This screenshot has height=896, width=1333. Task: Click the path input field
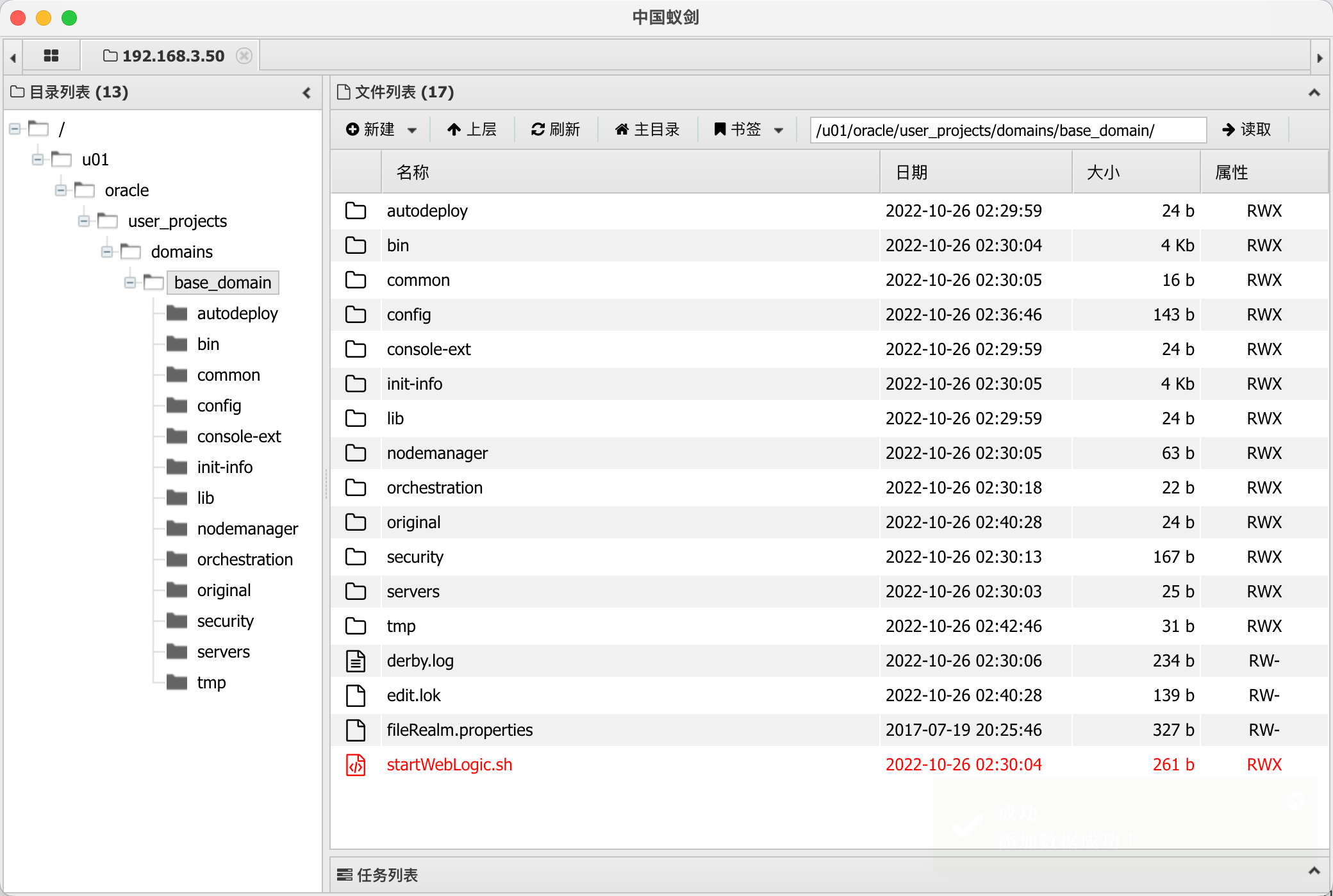(1007, 130)
